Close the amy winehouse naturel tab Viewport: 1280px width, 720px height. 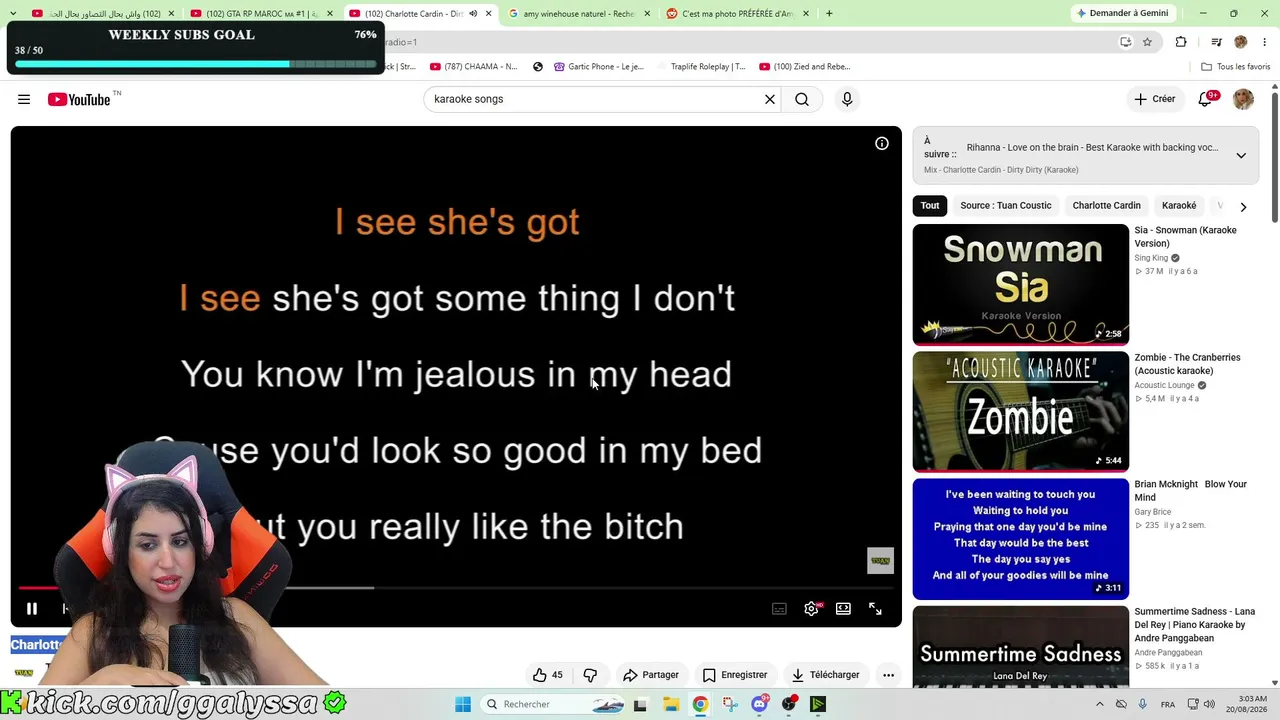coord(647,14)
